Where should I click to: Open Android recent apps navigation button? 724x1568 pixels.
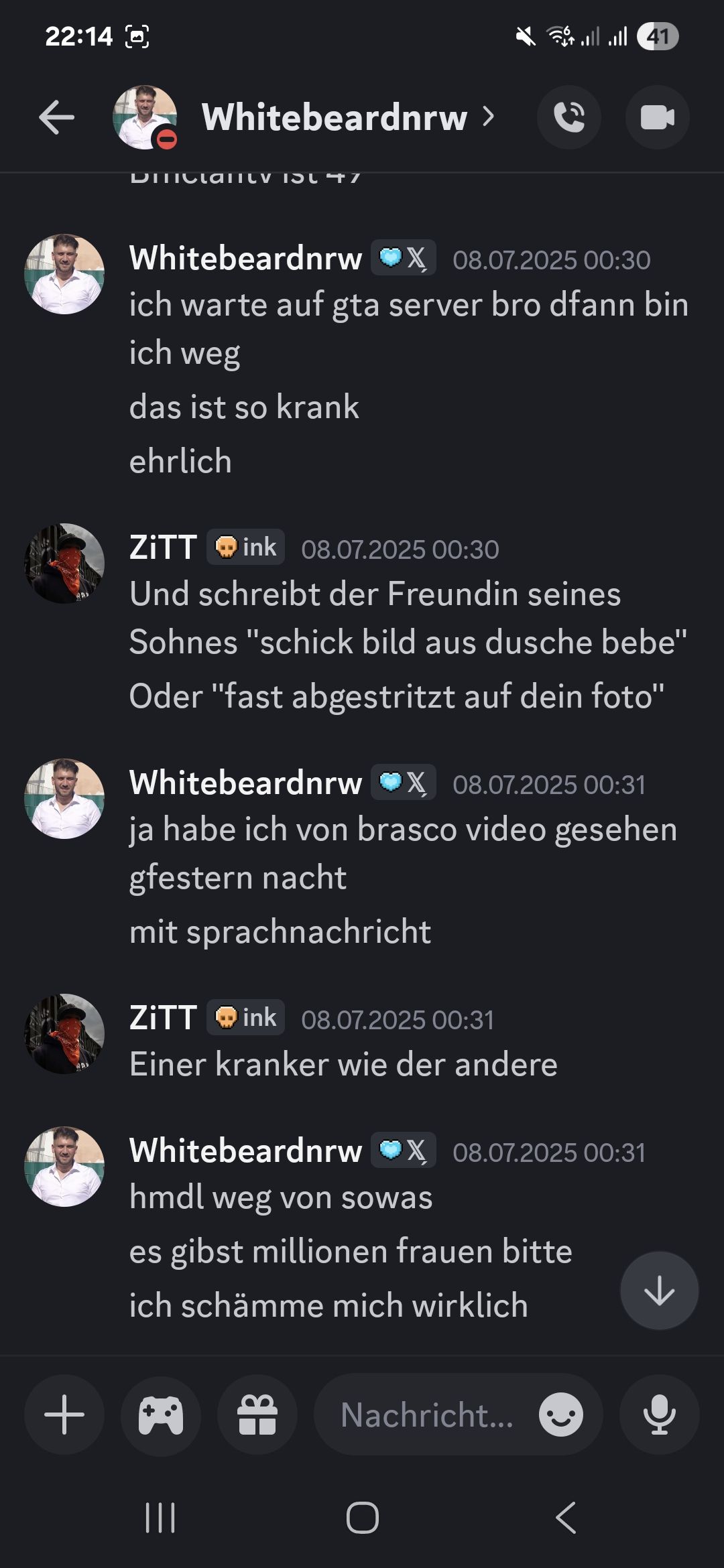[160, 1518]
